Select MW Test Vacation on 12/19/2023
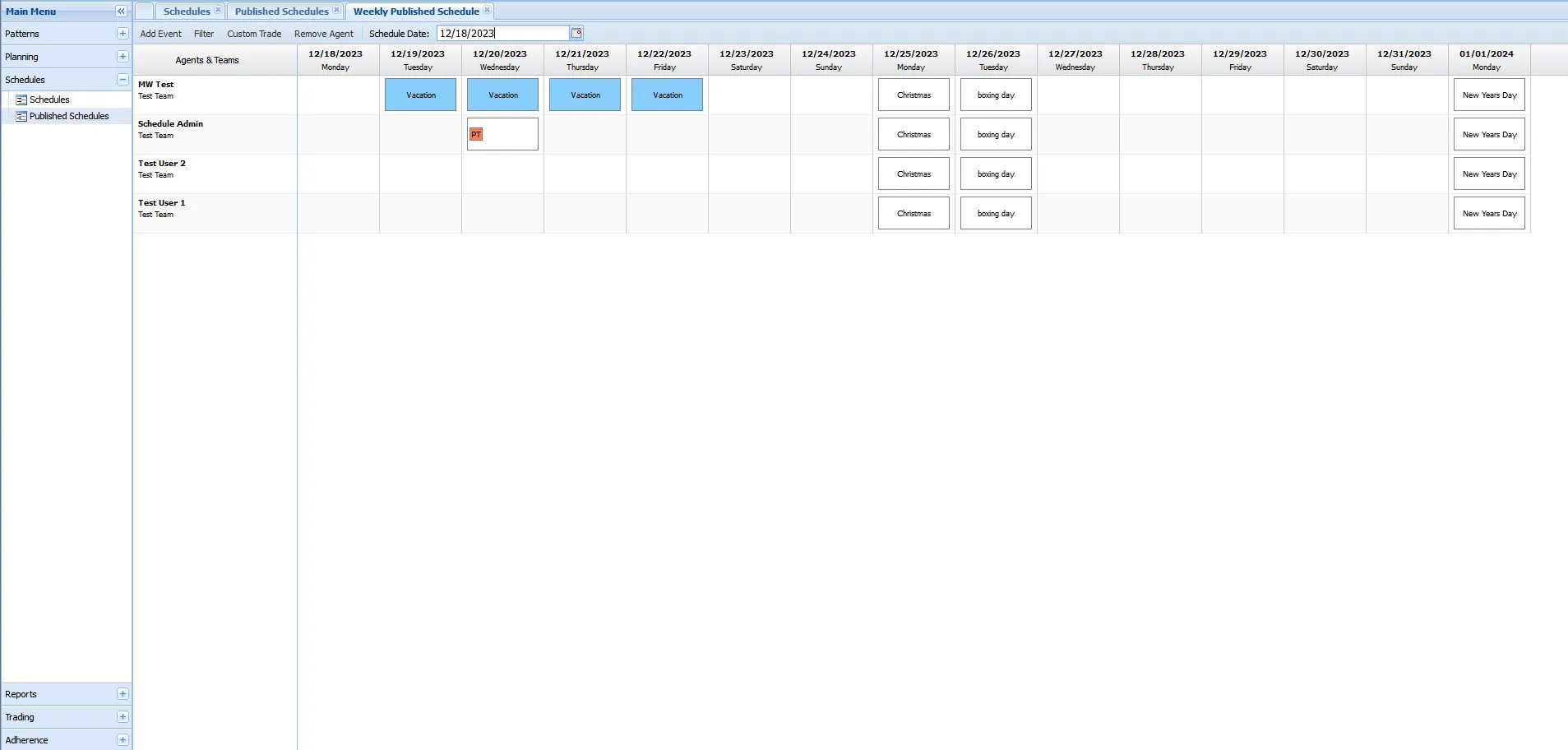 point(420,95)
